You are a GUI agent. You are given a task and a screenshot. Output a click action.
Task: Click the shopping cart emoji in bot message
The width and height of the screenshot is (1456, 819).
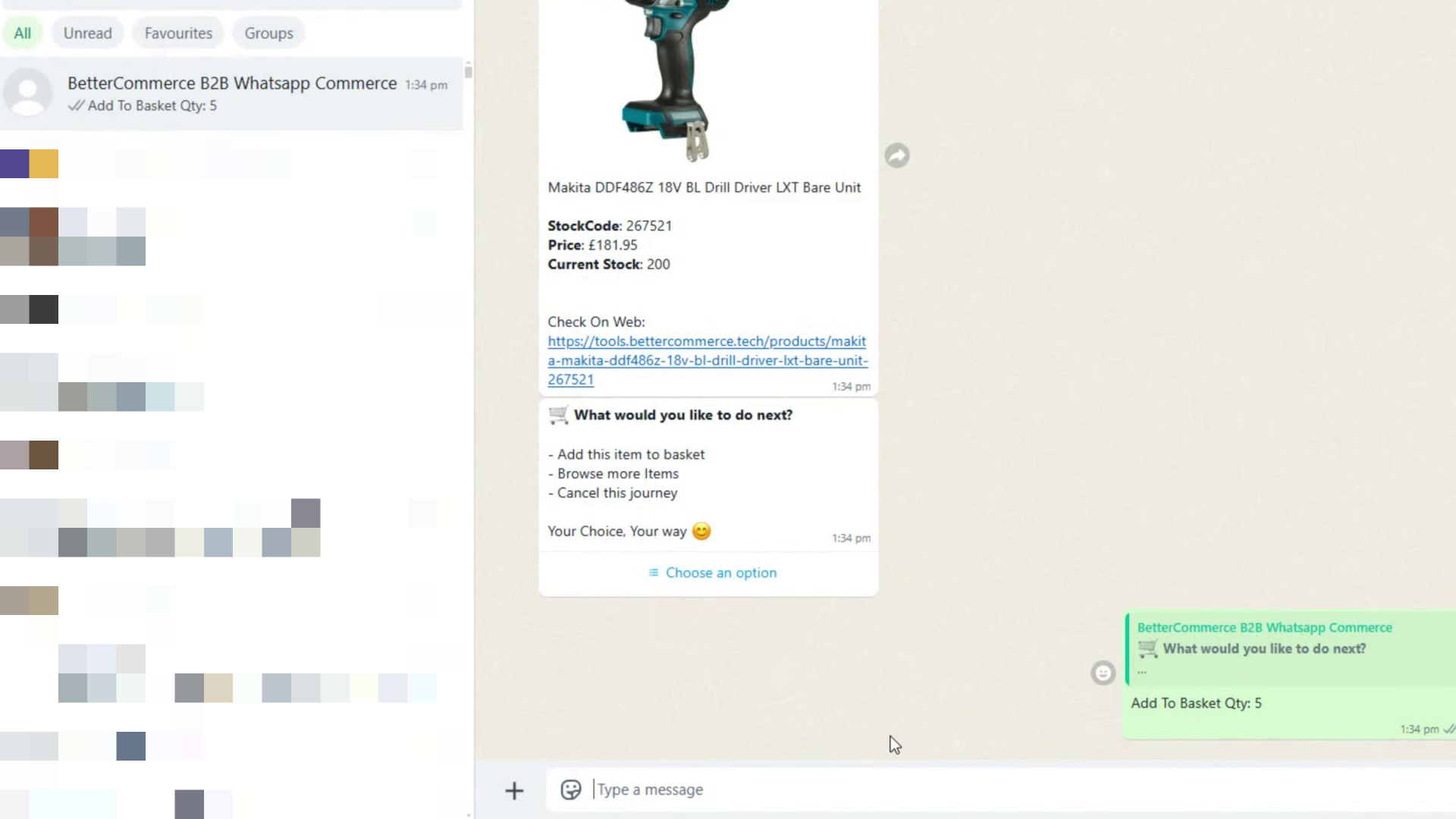pyautogui.click(x=558, y=415)
